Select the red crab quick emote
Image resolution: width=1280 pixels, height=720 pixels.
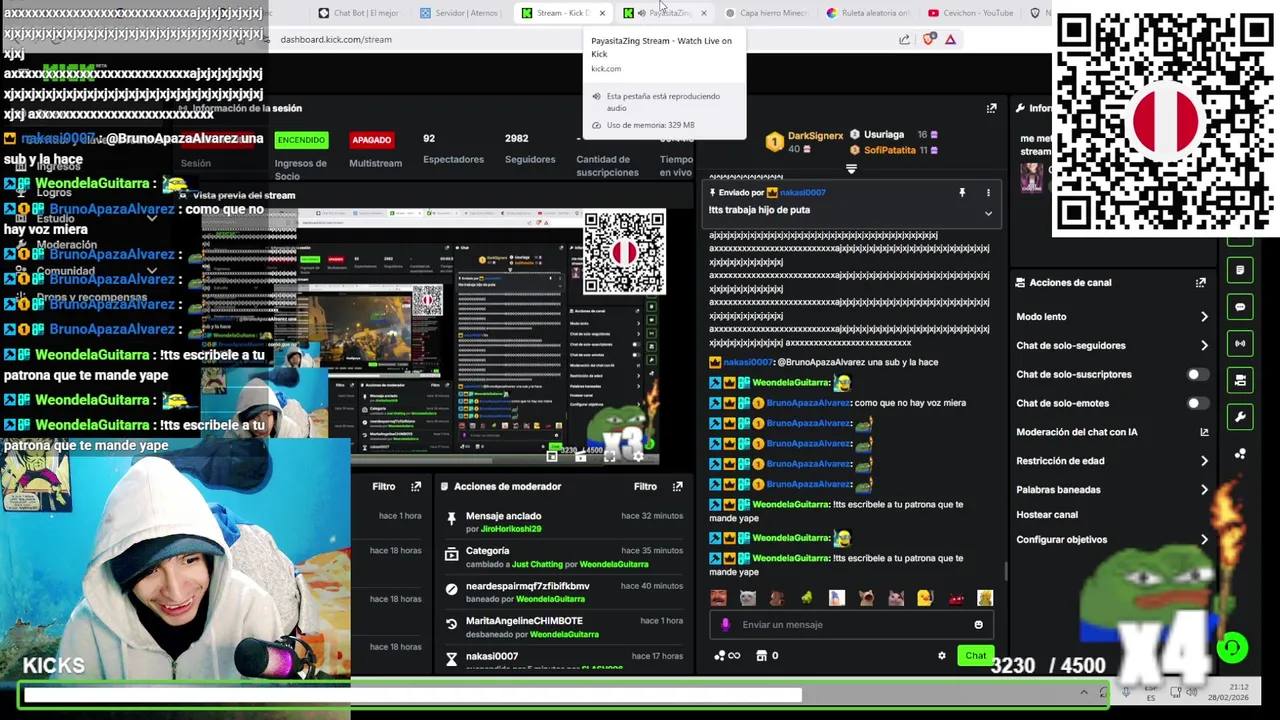click(x=955, y=598)
